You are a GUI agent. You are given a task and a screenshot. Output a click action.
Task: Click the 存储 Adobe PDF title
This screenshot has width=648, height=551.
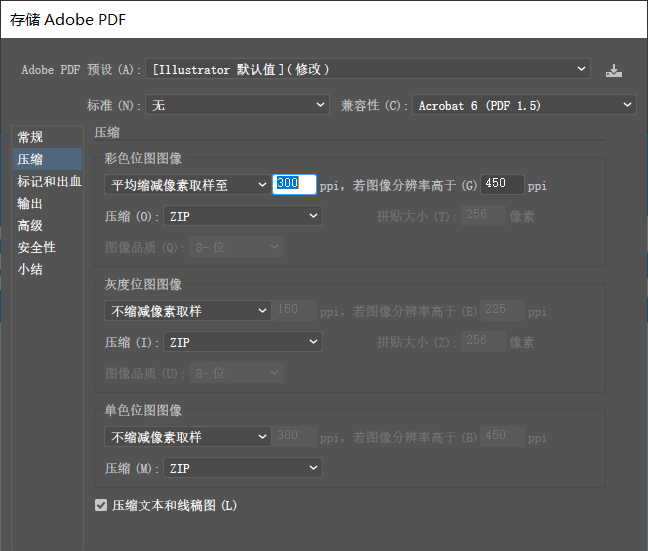click(68, 19)
